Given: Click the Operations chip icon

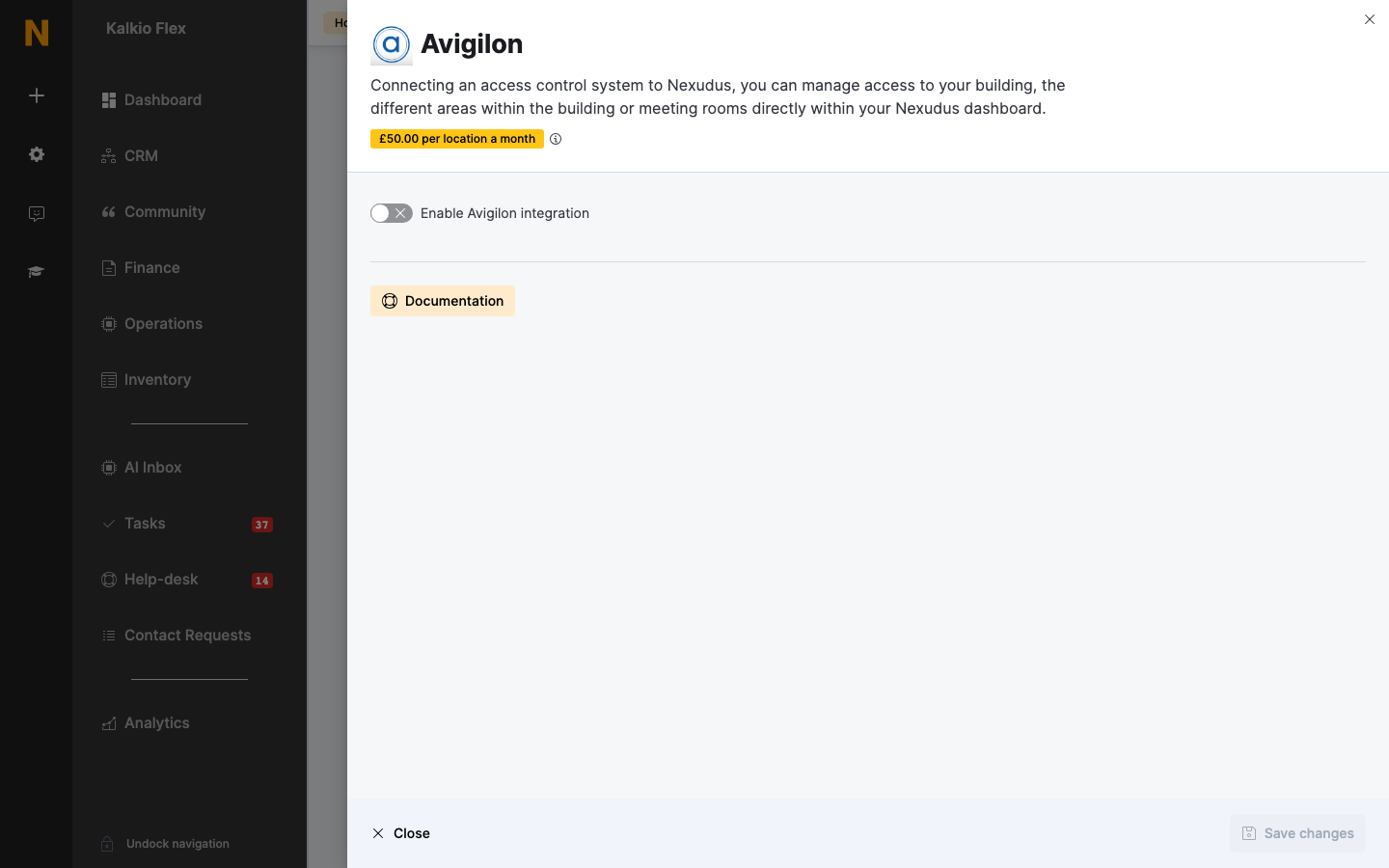Looking at the screenshot, I should click(x=109, y=324).
